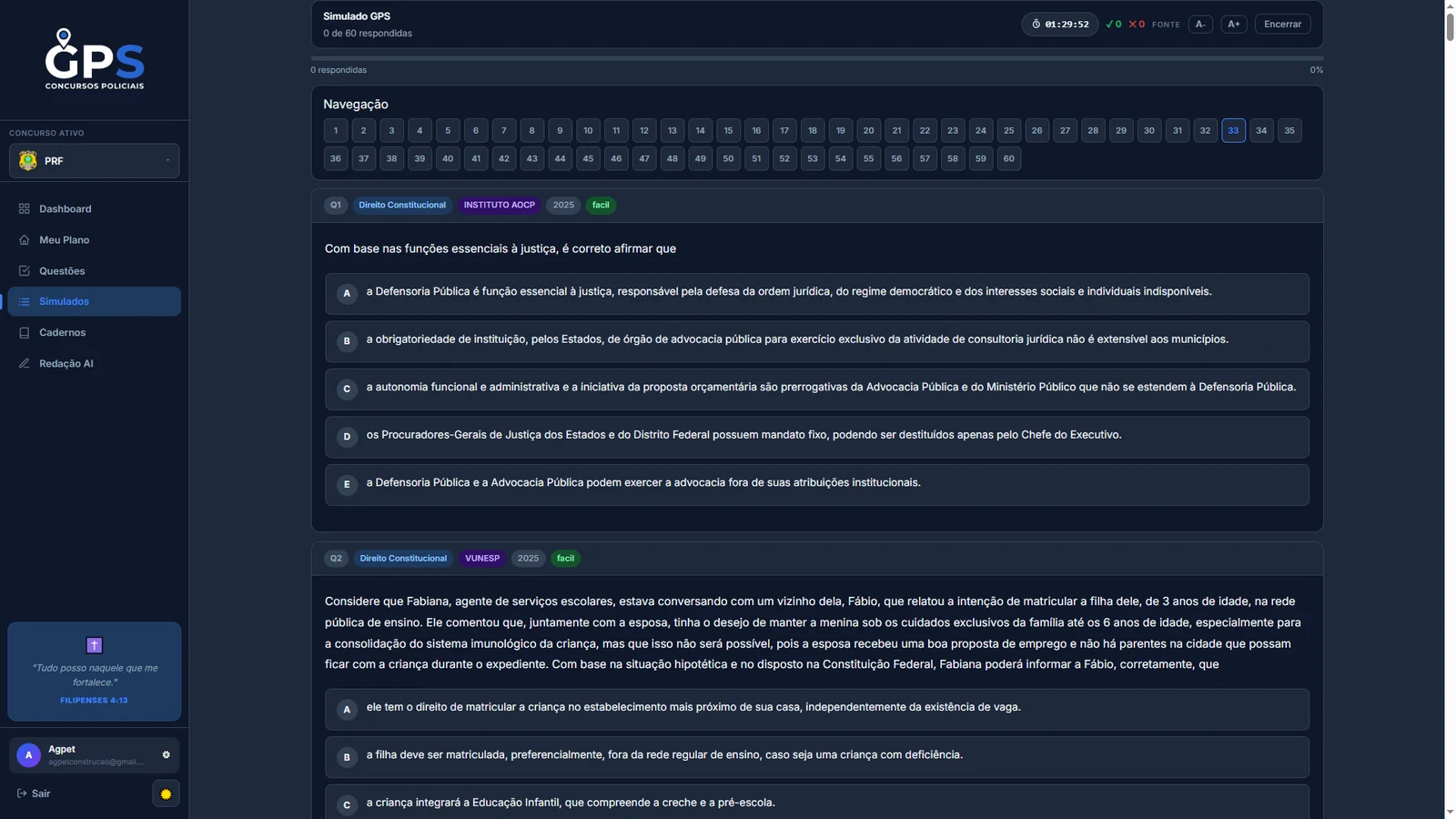Click the VUNESP tag on Q2
Screen dimensions: 1456x819
point(482,558)
